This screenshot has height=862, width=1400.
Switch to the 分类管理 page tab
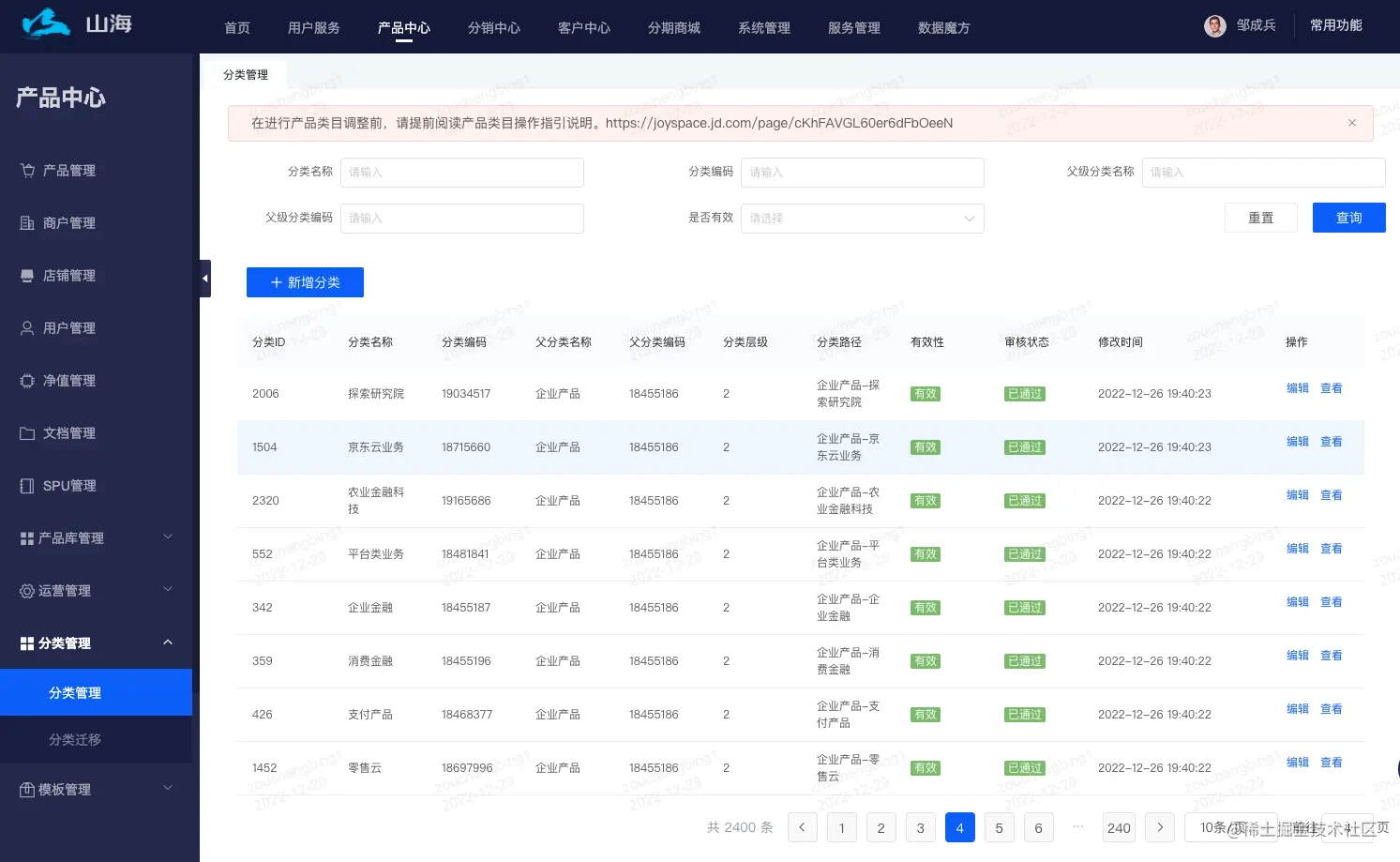[246, 75]
